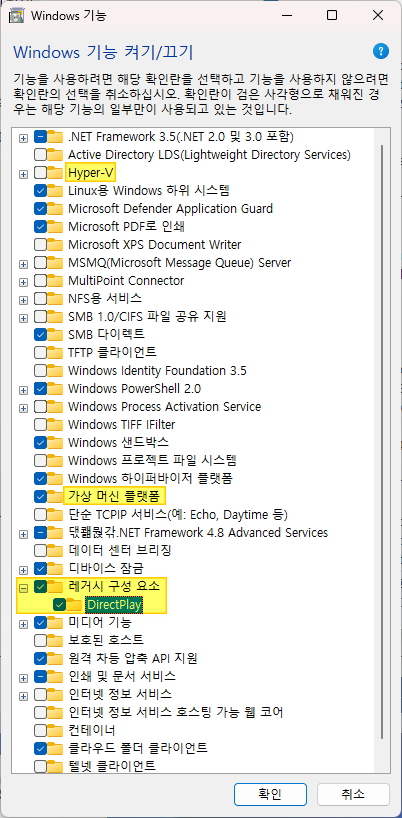Expand the Hyper-V tree node
Viewport: 402px width, 818px height.
coord(23,174)
